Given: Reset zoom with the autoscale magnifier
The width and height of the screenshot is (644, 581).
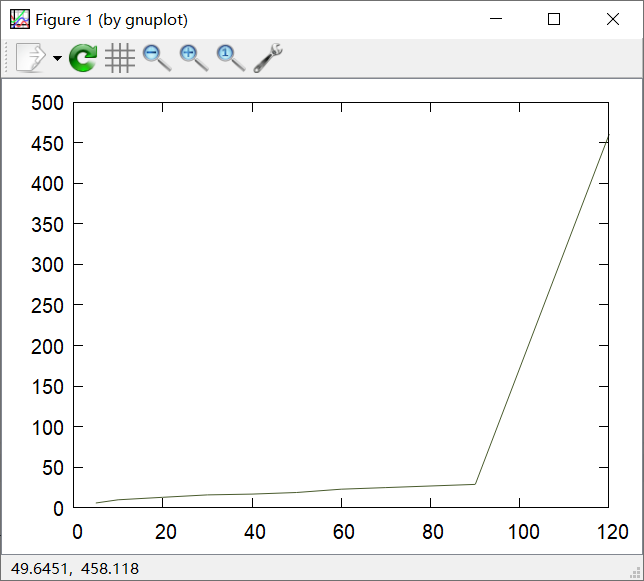Looking at the screenshot, I should (231, 58).
